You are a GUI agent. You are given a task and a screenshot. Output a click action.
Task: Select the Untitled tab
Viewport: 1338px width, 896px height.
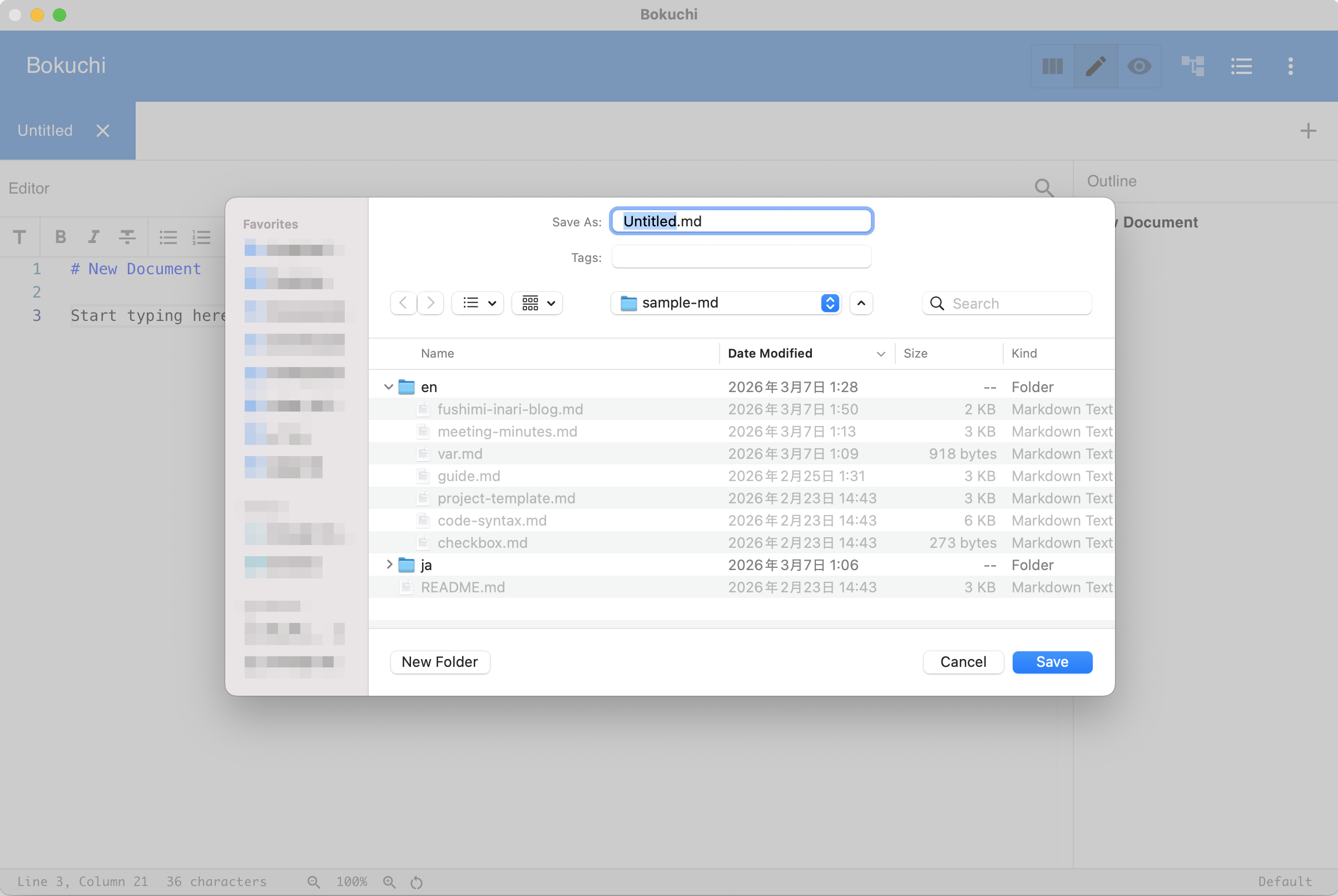tap(45, 130)
